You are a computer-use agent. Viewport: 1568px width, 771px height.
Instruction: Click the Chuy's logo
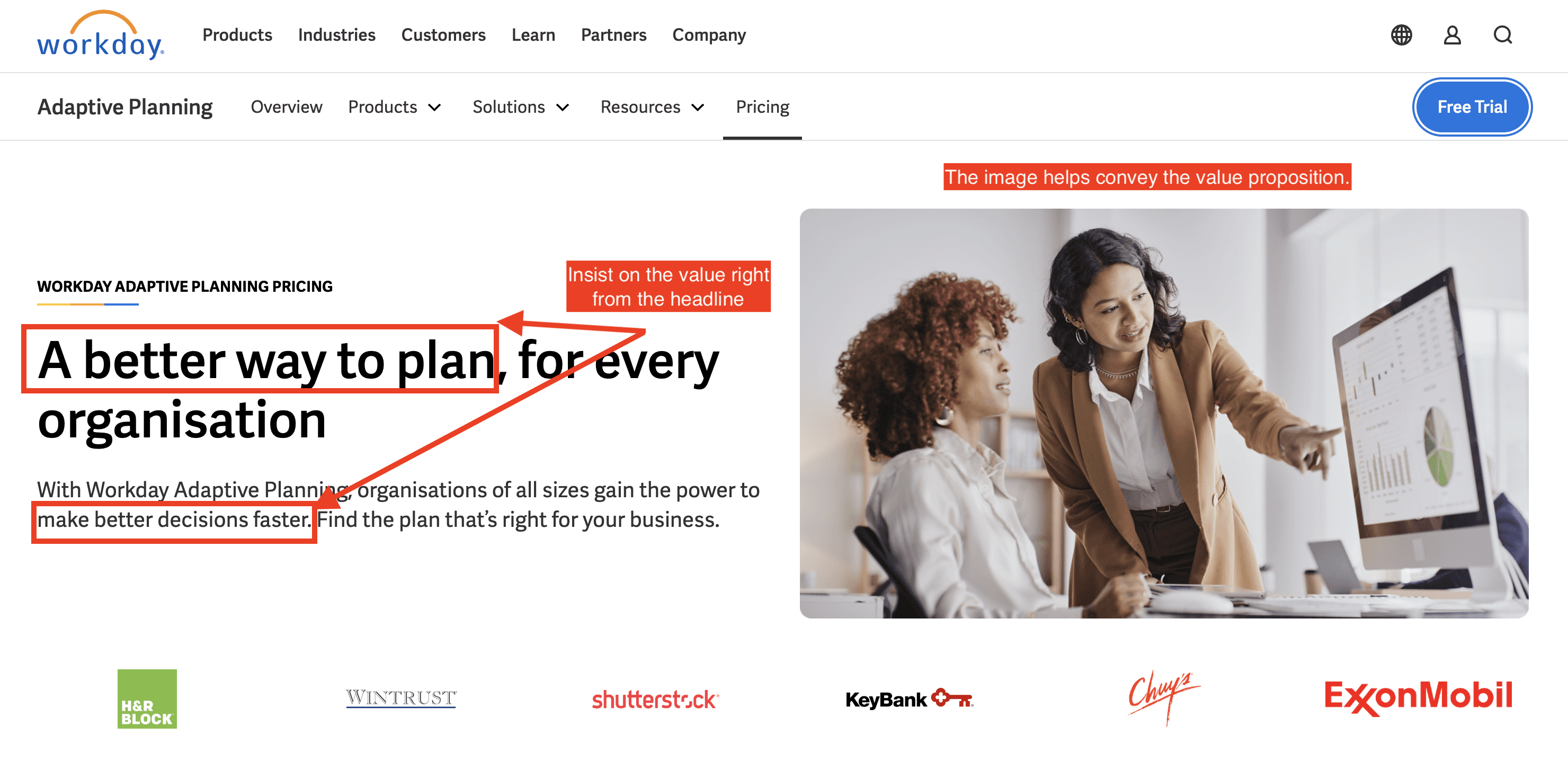tap(1163, 697)
